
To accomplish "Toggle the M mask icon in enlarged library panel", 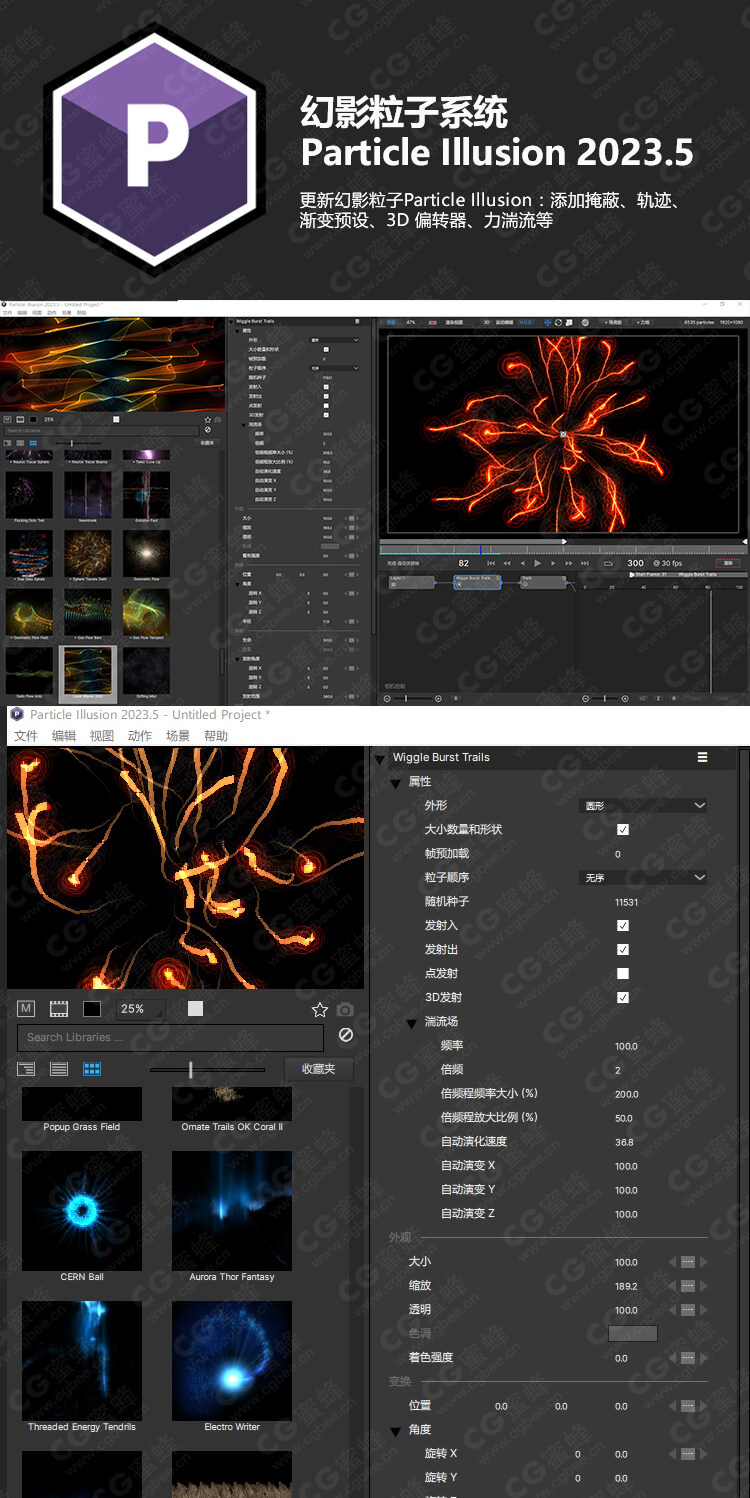I will point(26,1009).
